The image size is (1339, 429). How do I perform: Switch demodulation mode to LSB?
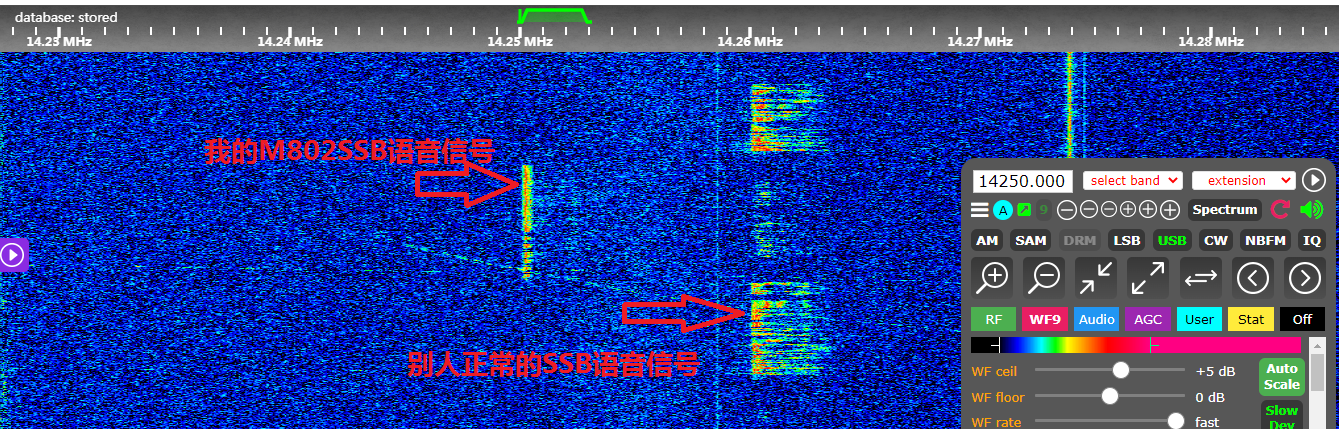tap(1127, 240)
